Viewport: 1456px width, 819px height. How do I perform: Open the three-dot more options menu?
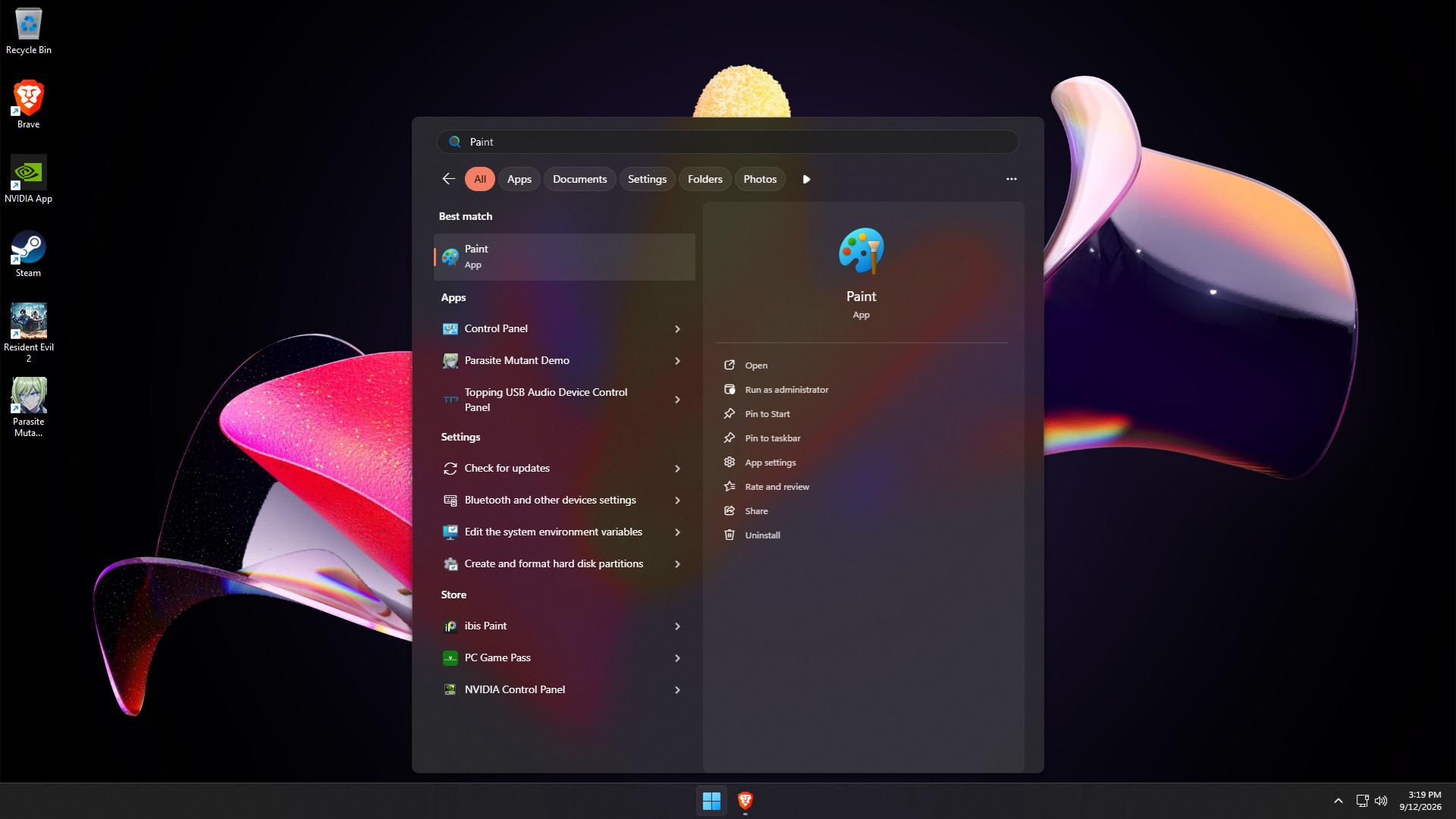[x=1011, y=179]
